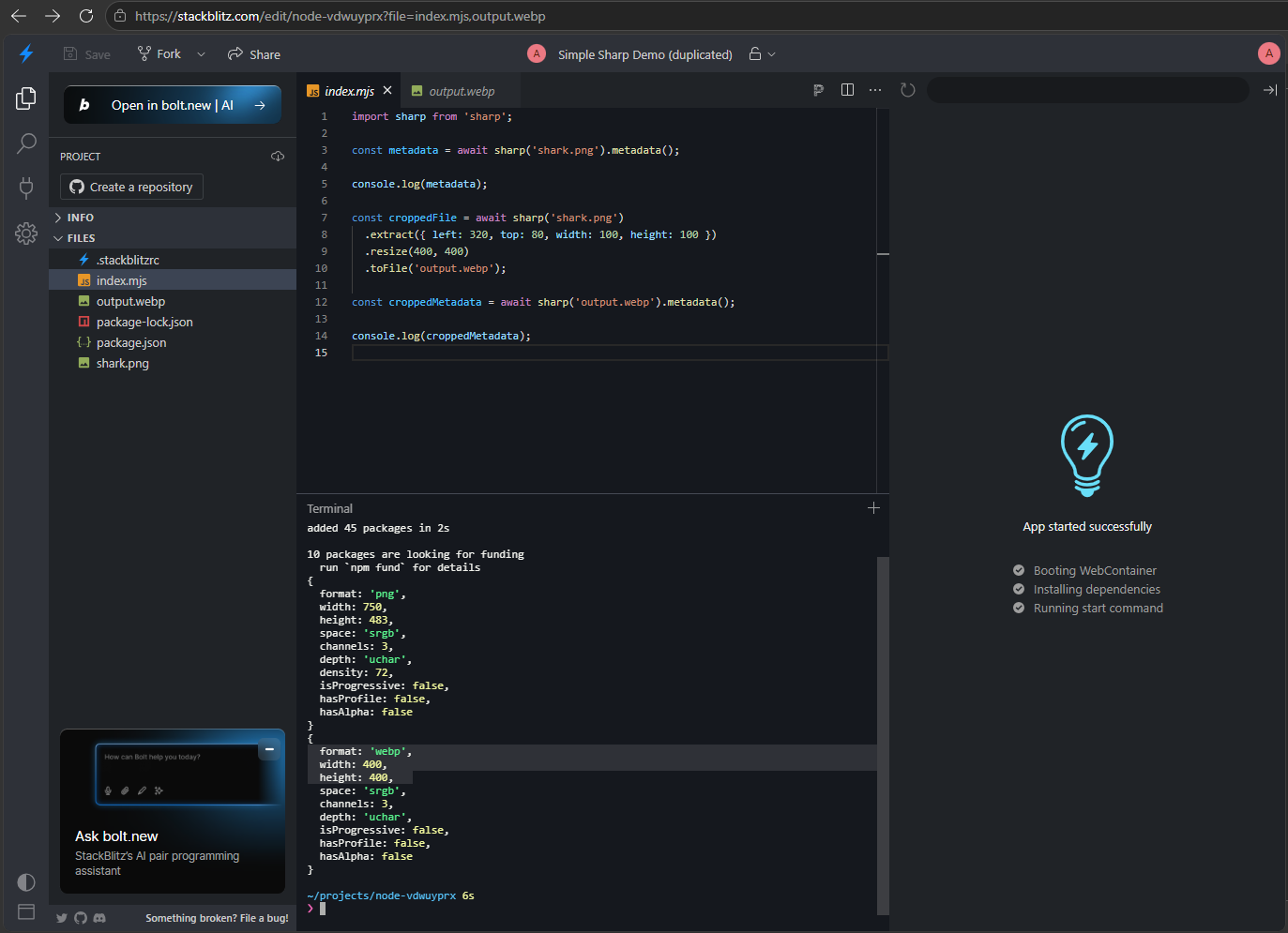This screenshot has width=1288, height=933.
Task: Click the Simple Sharp Demo project title
Action: point(645,54)
